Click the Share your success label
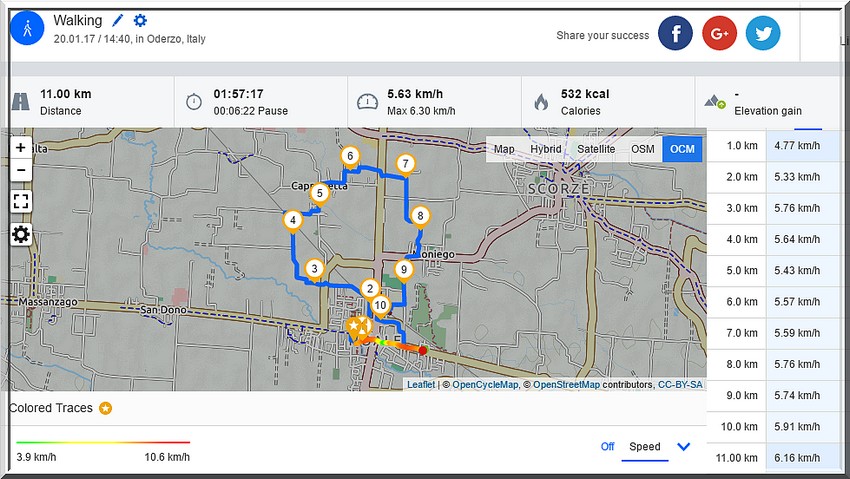This screenshot has width=850, height=479. point(603,35)
